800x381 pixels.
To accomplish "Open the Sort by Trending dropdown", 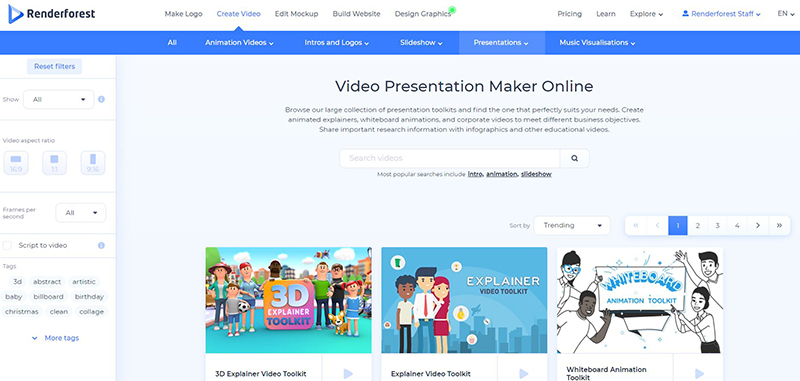I will 572,225.
